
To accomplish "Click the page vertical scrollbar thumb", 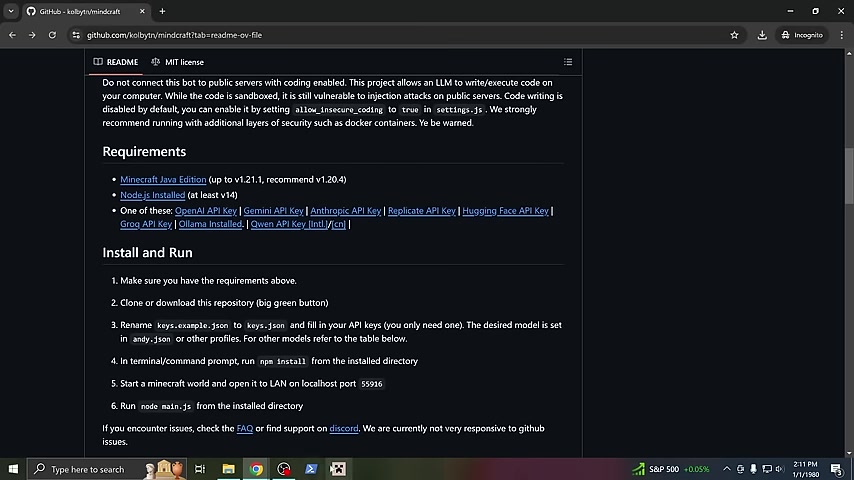I will point(849,176).
